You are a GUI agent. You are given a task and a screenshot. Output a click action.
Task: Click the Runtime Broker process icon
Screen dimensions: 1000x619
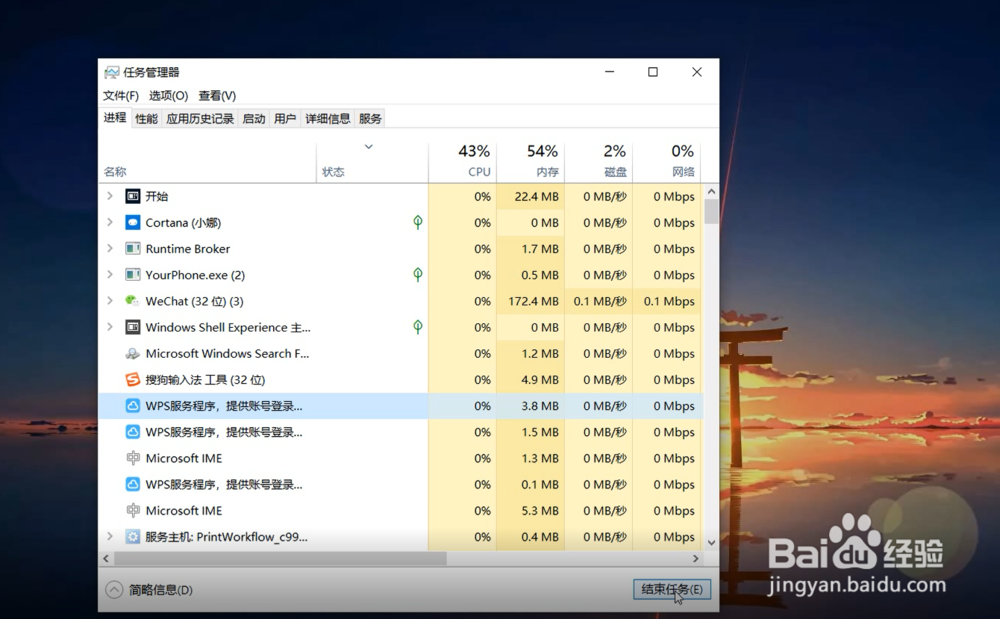(132, 248)
